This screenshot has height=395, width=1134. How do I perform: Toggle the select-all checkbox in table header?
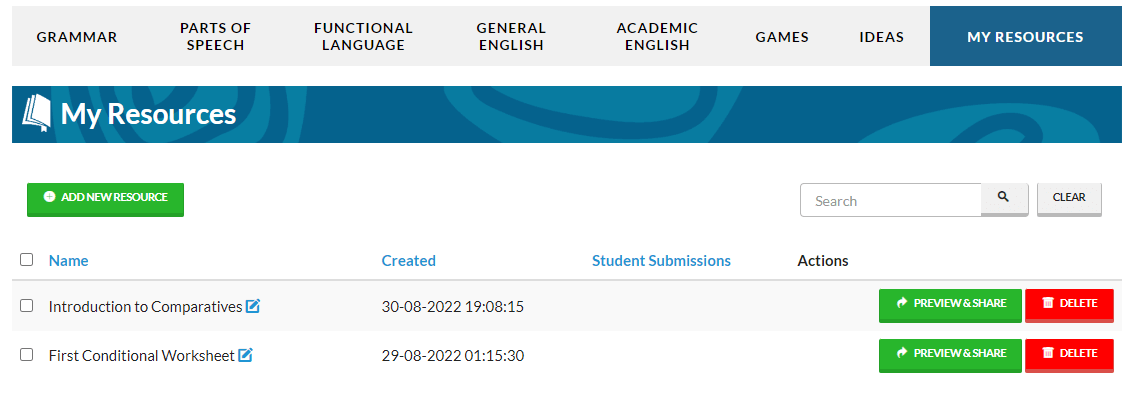pyautogui.click(x=27, y=259)
